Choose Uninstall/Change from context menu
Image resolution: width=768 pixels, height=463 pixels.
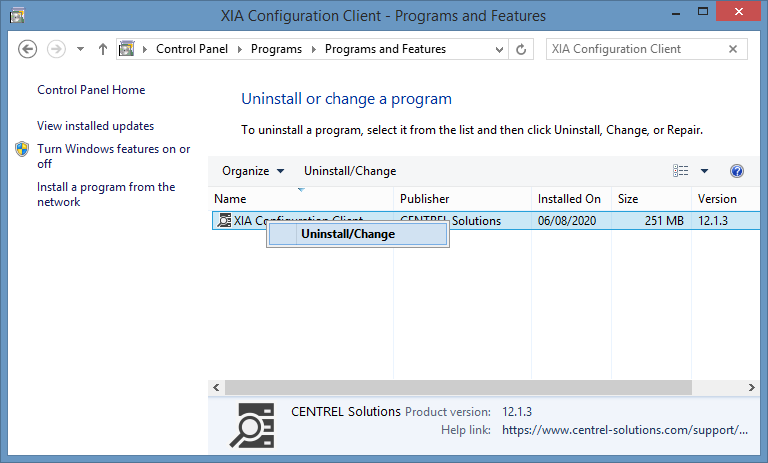click(358, 234)
